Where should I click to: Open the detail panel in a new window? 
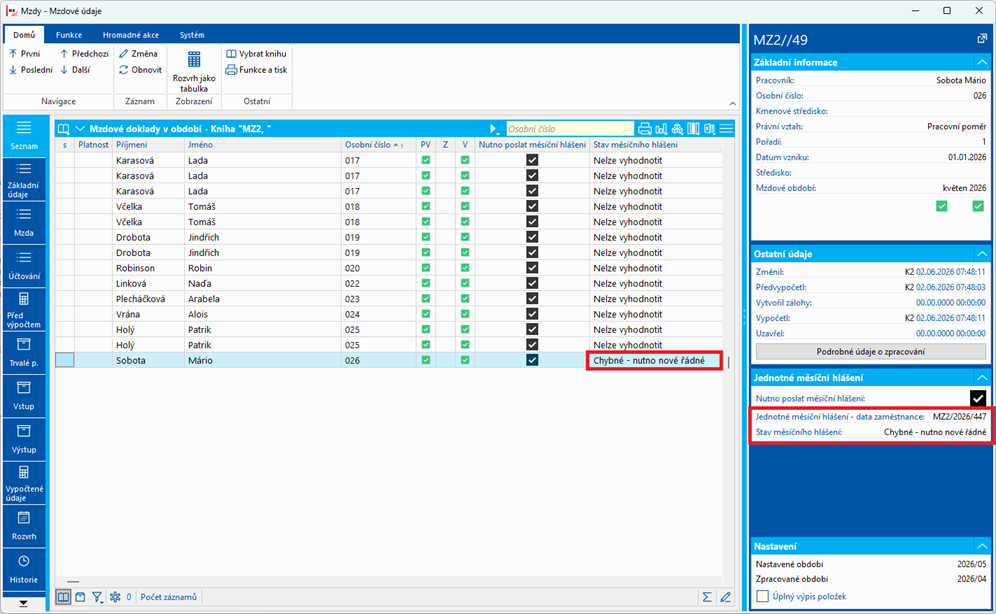981,39
